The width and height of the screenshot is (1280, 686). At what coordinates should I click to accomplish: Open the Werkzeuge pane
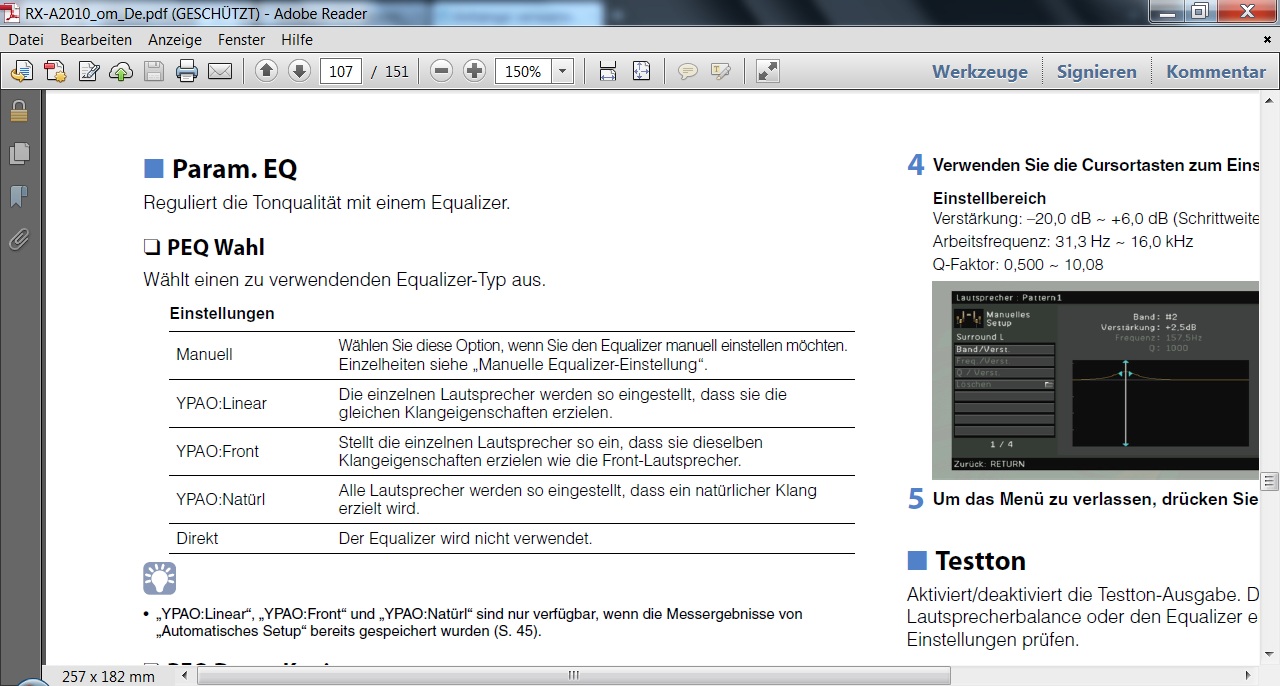(x=980, y=71)
